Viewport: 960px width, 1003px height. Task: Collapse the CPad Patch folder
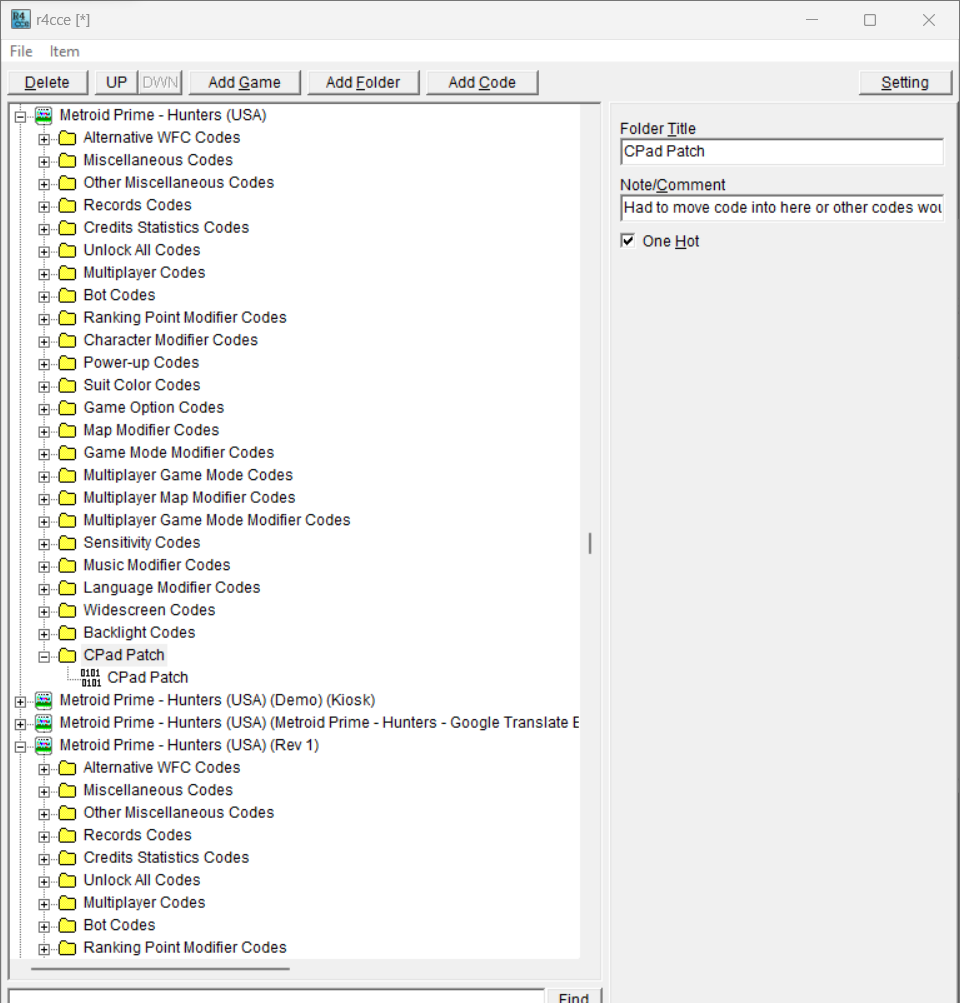(x=43, y=656)
